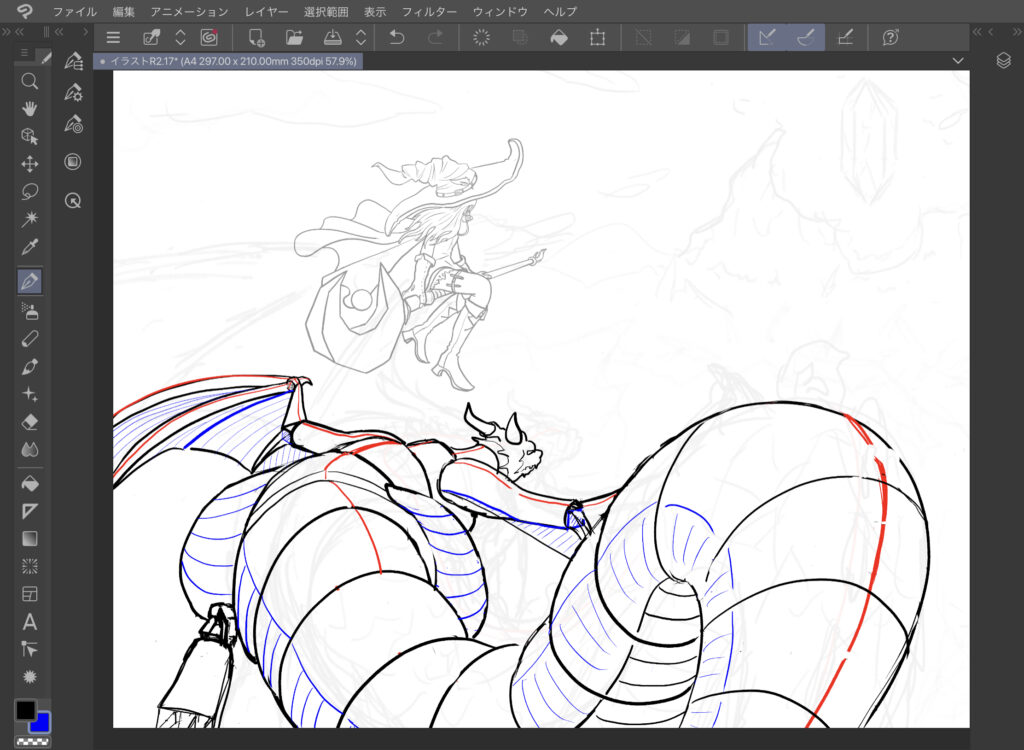Image resolution: width=1024 pixels, height=750 pixels.
Task: Select the Auto select magic wand tool
Action: [30, 219]
